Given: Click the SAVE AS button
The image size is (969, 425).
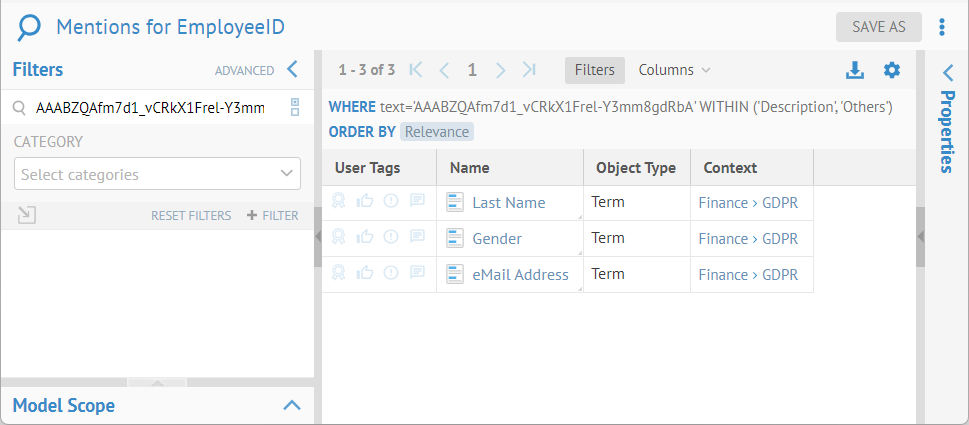Looking at the screenshot, I should coord(878,27).
